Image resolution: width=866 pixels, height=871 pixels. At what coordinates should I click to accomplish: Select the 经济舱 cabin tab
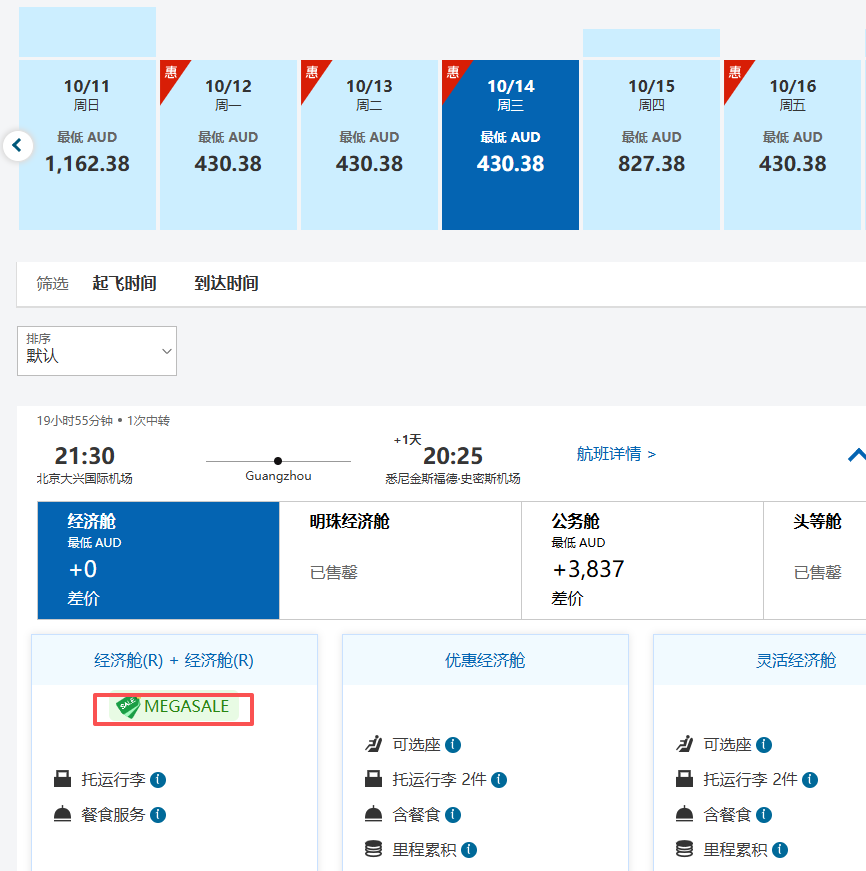coord(158,560)
